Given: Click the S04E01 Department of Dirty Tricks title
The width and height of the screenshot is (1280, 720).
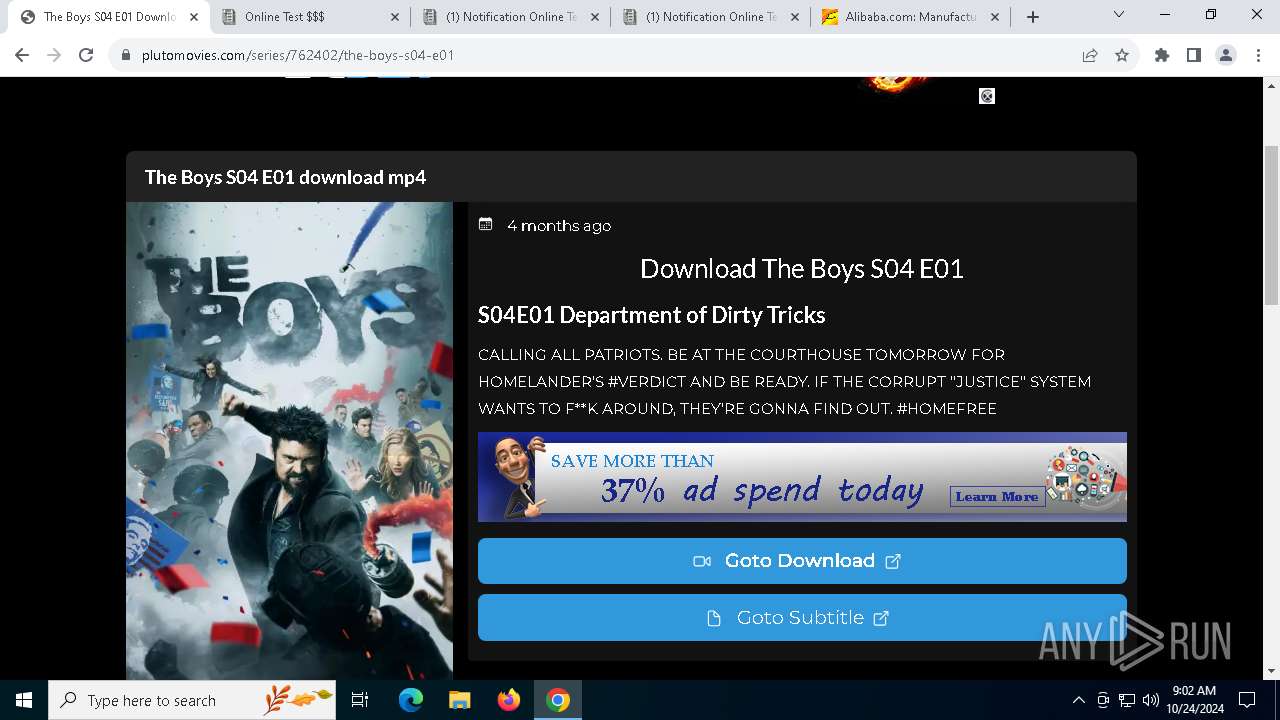Looking at the screenshot, I should point(652,315).
